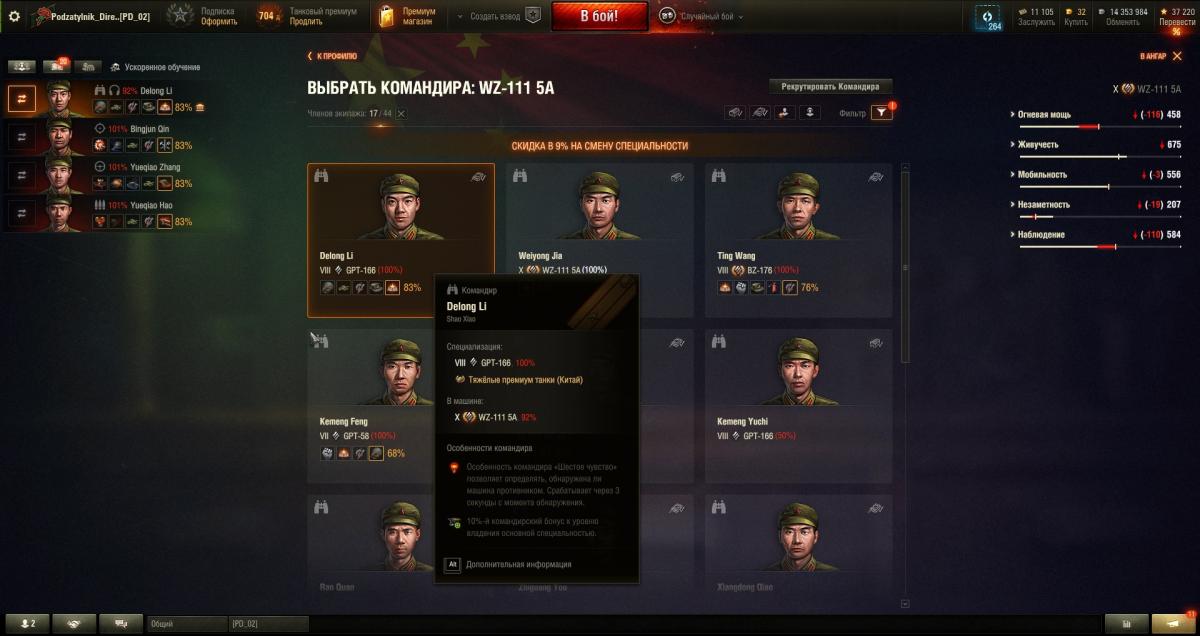1200x636 pixels.
Task: Toggle the fourth crew-member filter button near Фильтр
Action: coord(810,113)
